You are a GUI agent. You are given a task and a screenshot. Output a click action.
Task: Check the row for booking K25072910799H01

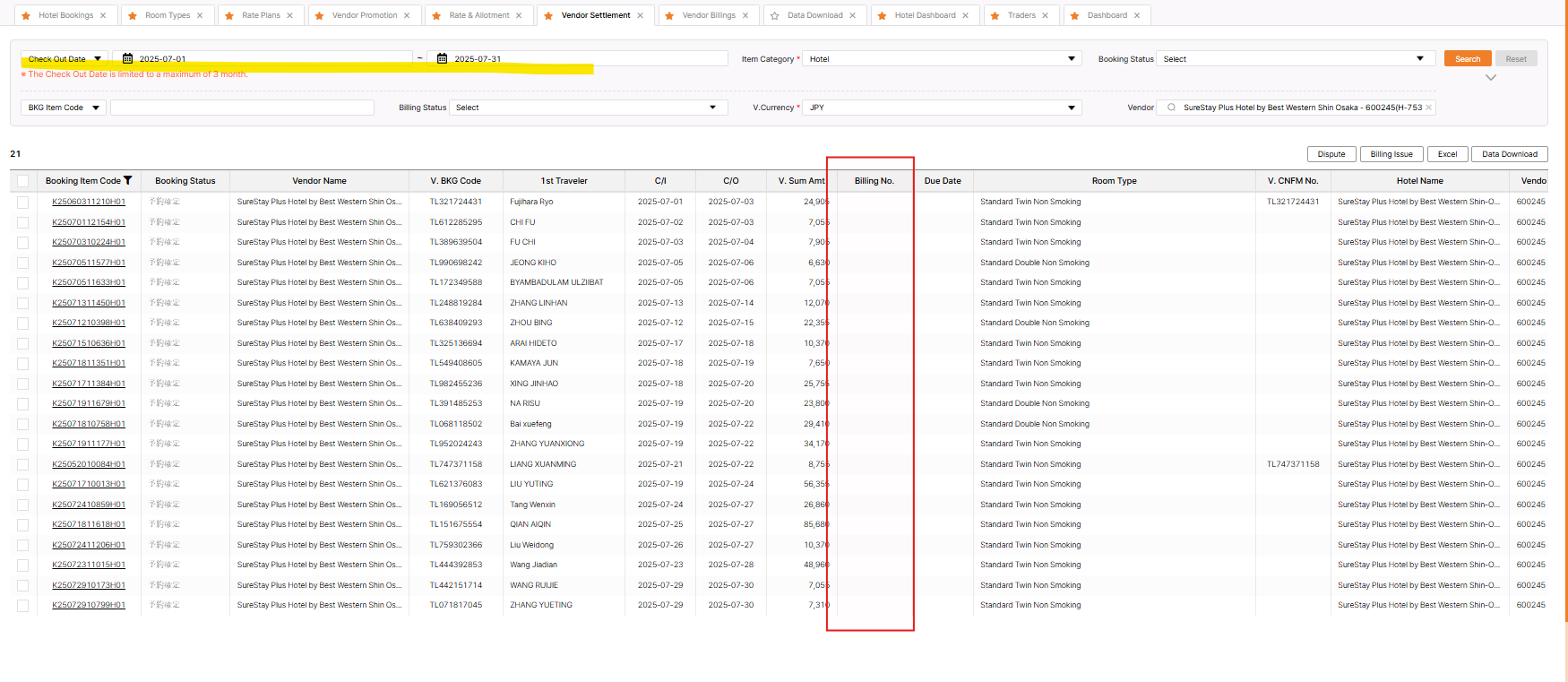[x=23, y=606]
